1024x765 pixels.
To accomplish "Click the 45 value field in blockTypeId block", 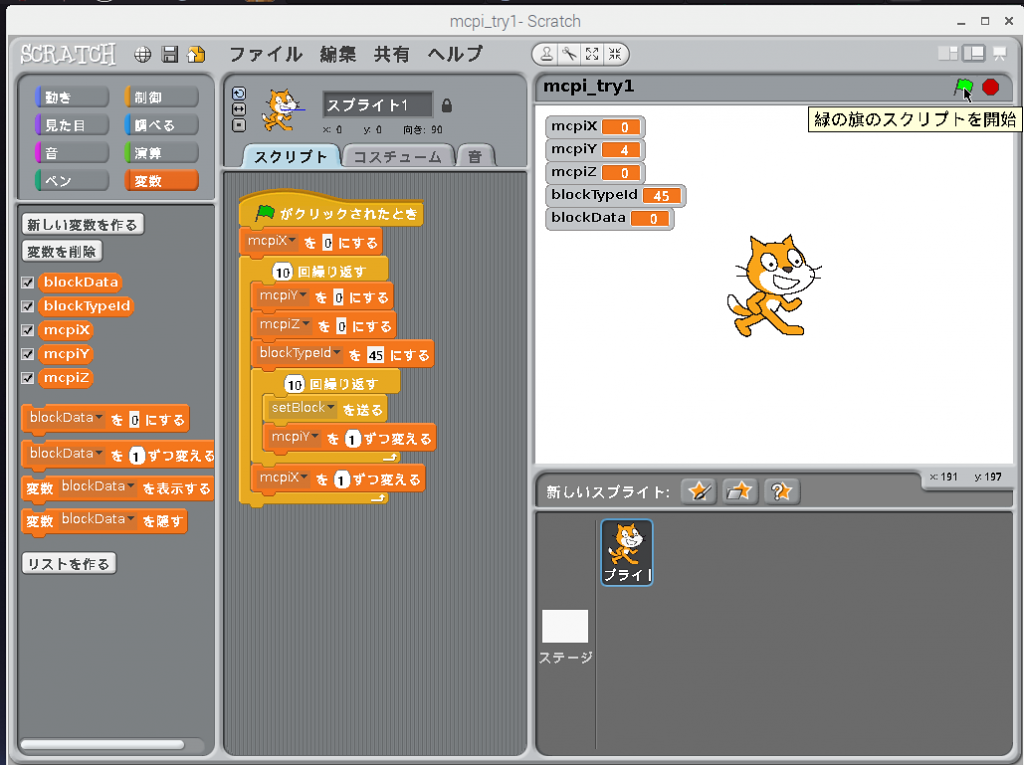I will [x=376, y=355].
